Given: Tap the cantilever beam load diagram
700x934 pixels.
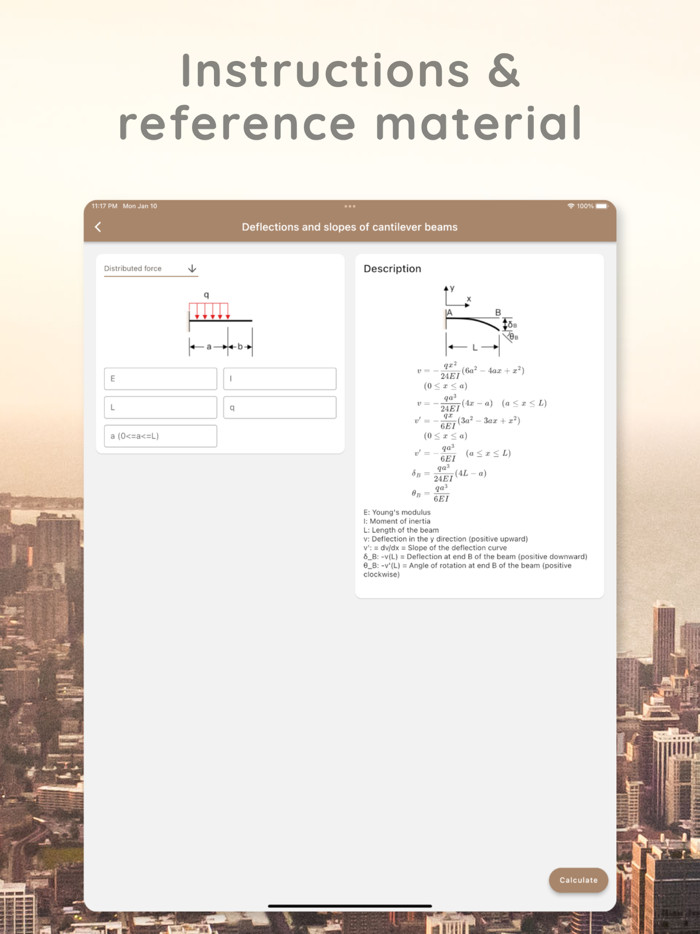Looking at the screenshot, I should pos(220,325).
